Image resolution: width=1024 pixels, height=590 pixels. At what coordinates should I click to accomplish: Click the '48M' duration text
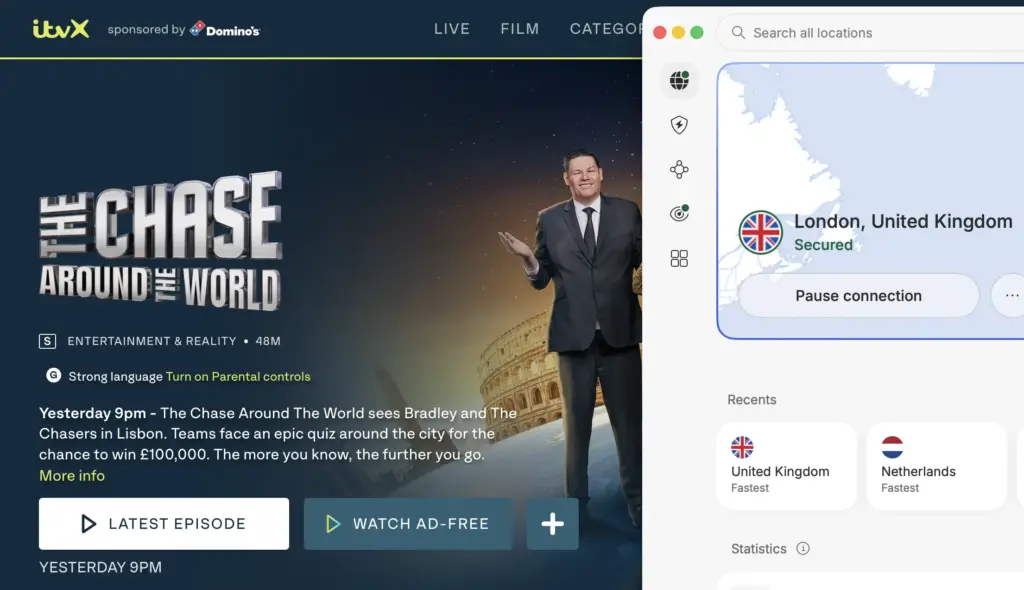click(x=268, y=341)
